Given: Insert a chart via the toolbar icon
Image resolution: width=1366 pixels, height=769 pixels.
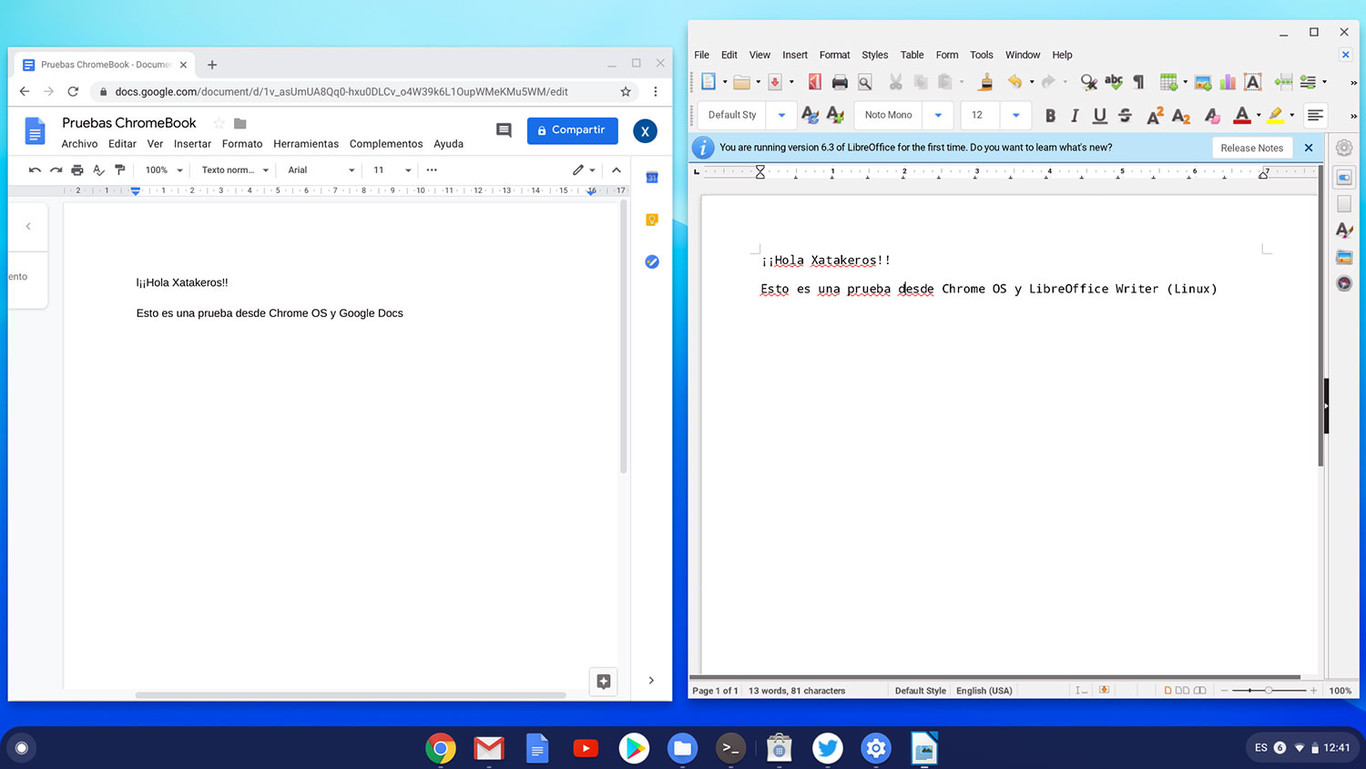Looking at the screenshot, I should pyautogui.click(x=1228, y=81).
